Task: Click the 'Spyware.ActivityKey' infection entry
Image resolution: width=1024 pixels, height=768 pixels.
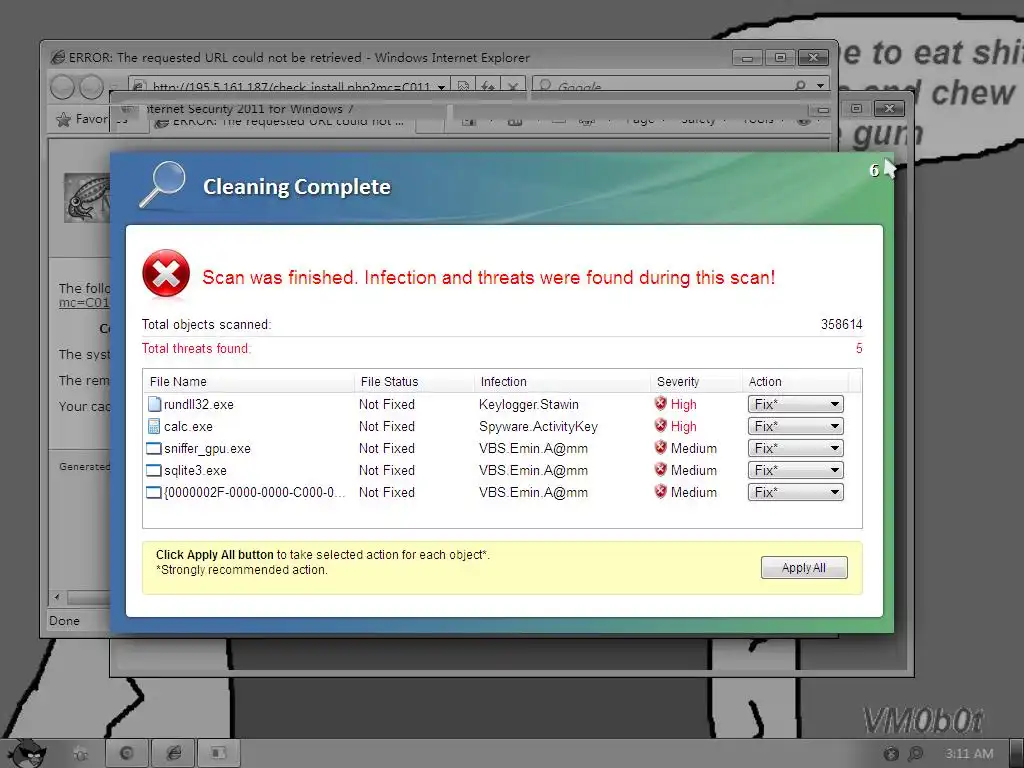Action: tap(538, 426)
